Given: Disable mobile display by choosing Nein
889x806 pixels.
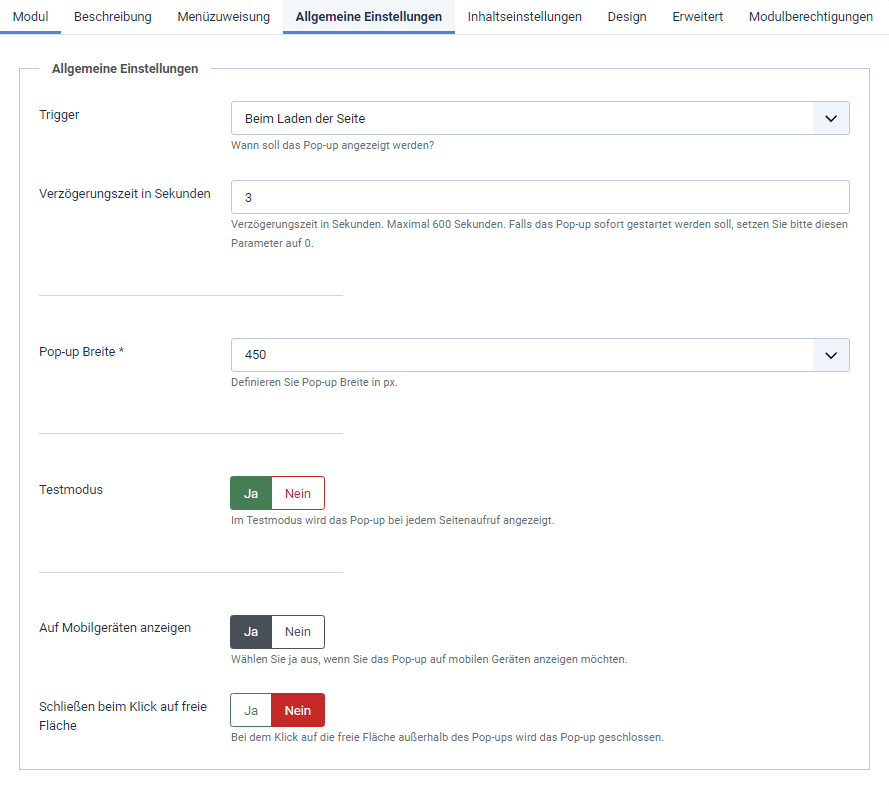Looking at the screenshot, I should pos(298,632).
